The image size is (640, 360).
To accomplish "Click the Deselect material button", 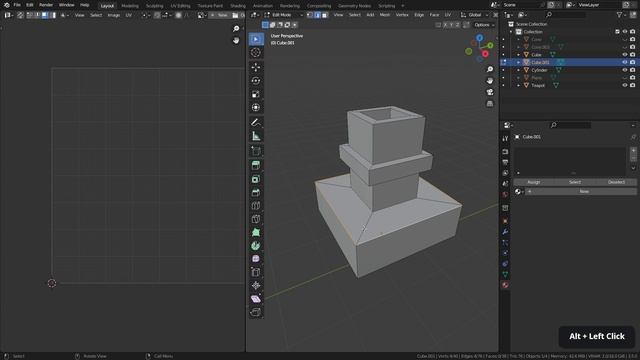I will tap(616, 182).
